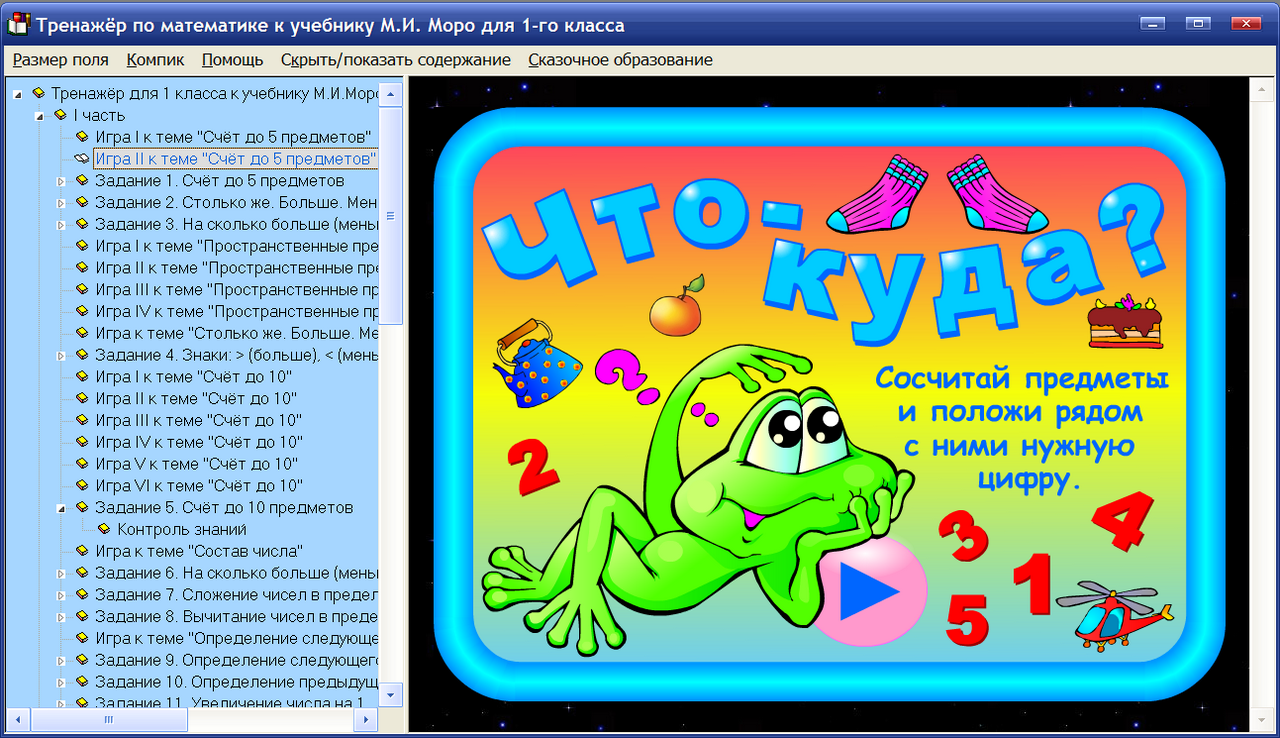Expand "Задание 2. Столько же. Больше" node
1280x738 pixels.
tap(61, 203)
